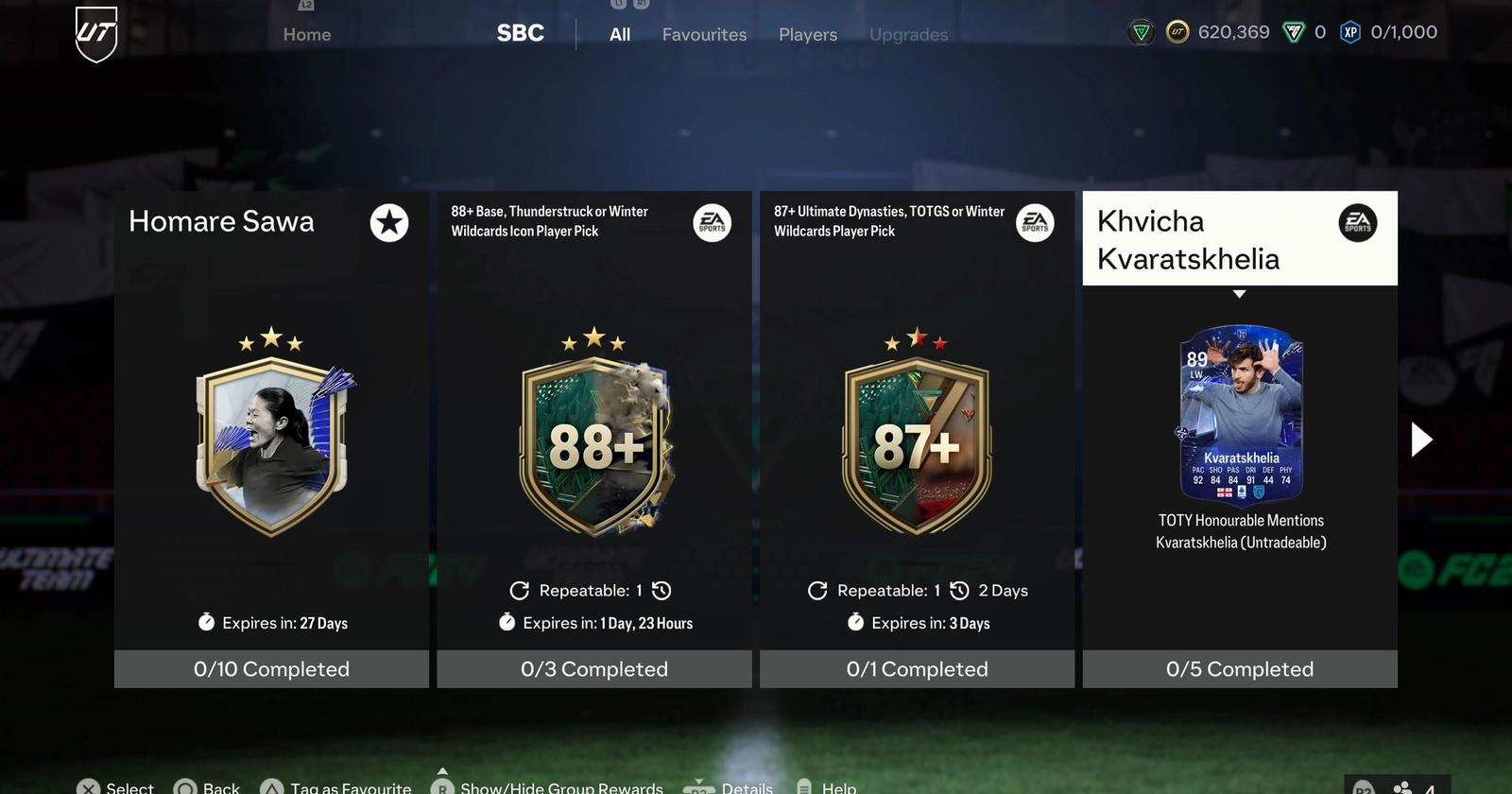This screenshot has height=794, width=1512.
Task: Click the 0/10 Completed progress bar
Action: [271, 669]
